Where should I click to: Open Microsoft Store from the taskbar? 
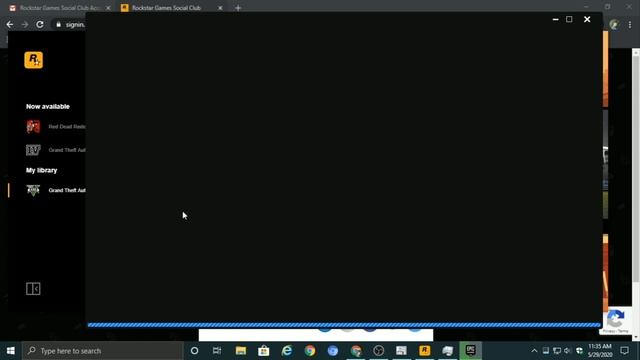[264, 351]
